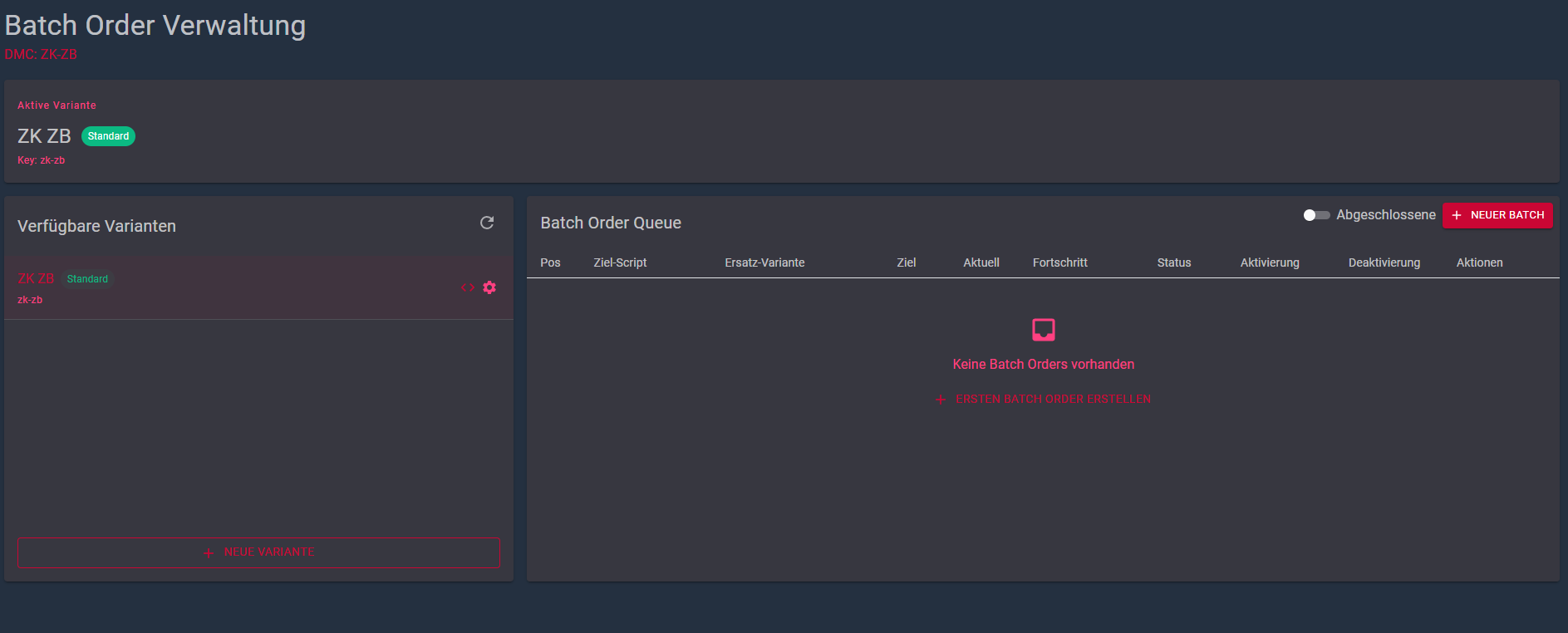Click the Aktuell column header
Screen dimensions: 1568x633
point(981,263)
